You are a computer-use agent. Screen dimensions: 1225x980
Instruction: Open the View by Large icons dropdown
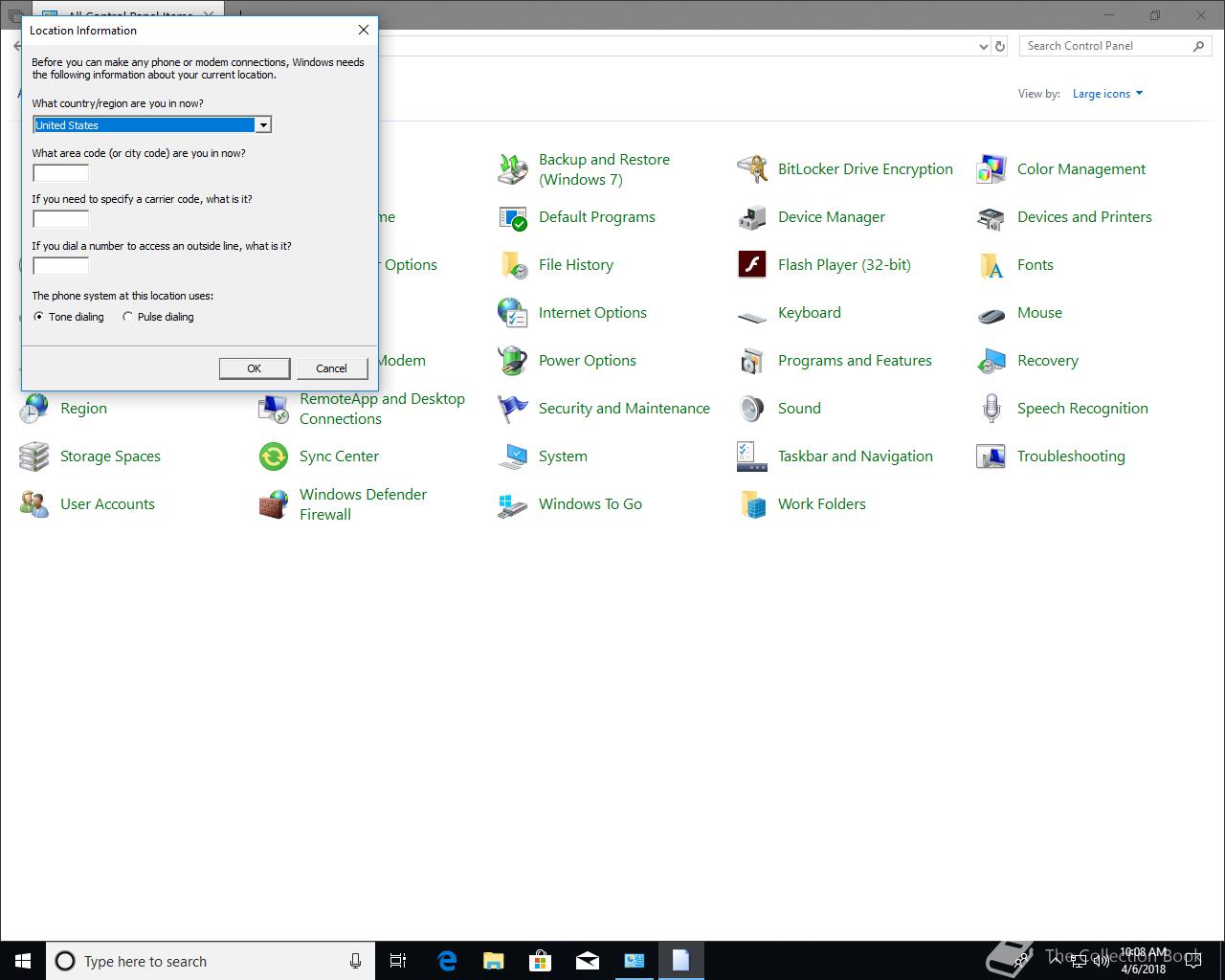click(x=1107, y=94)
